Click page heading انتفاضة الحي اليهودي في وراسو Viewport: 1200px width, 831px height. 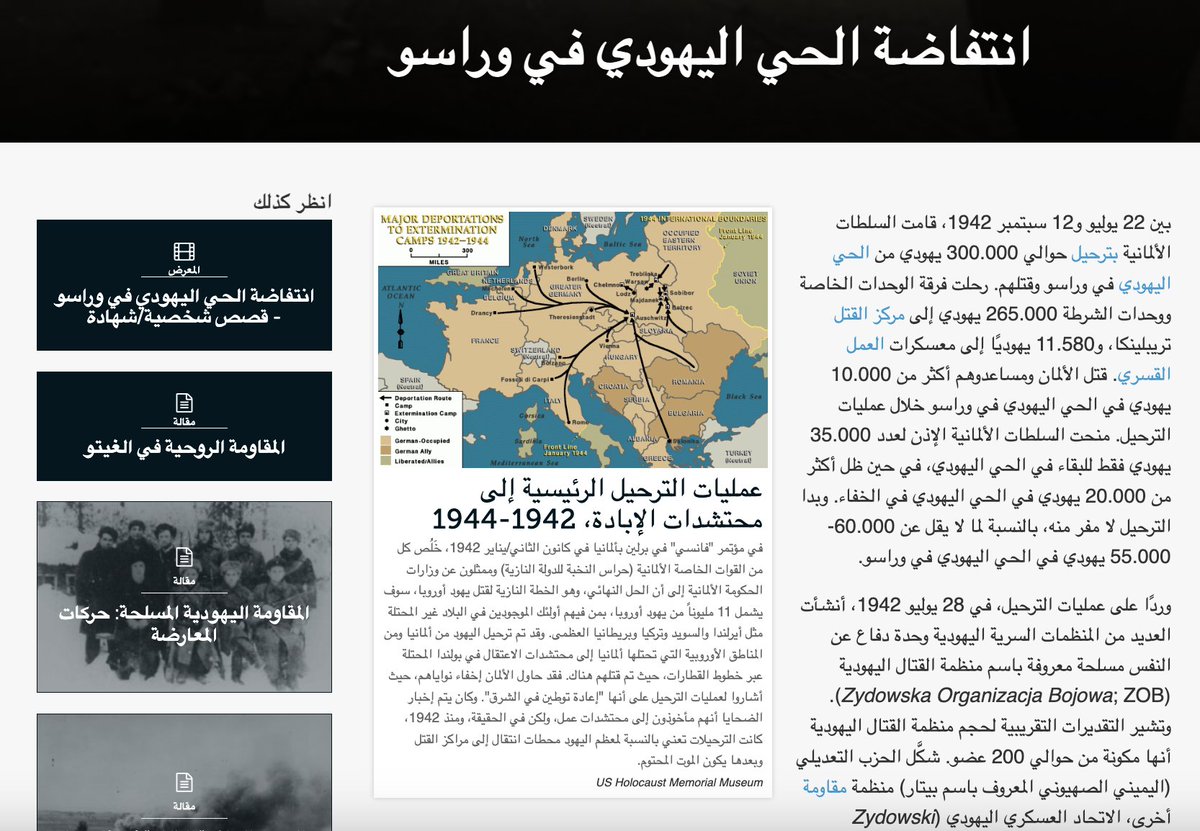[x=707, y=51]
